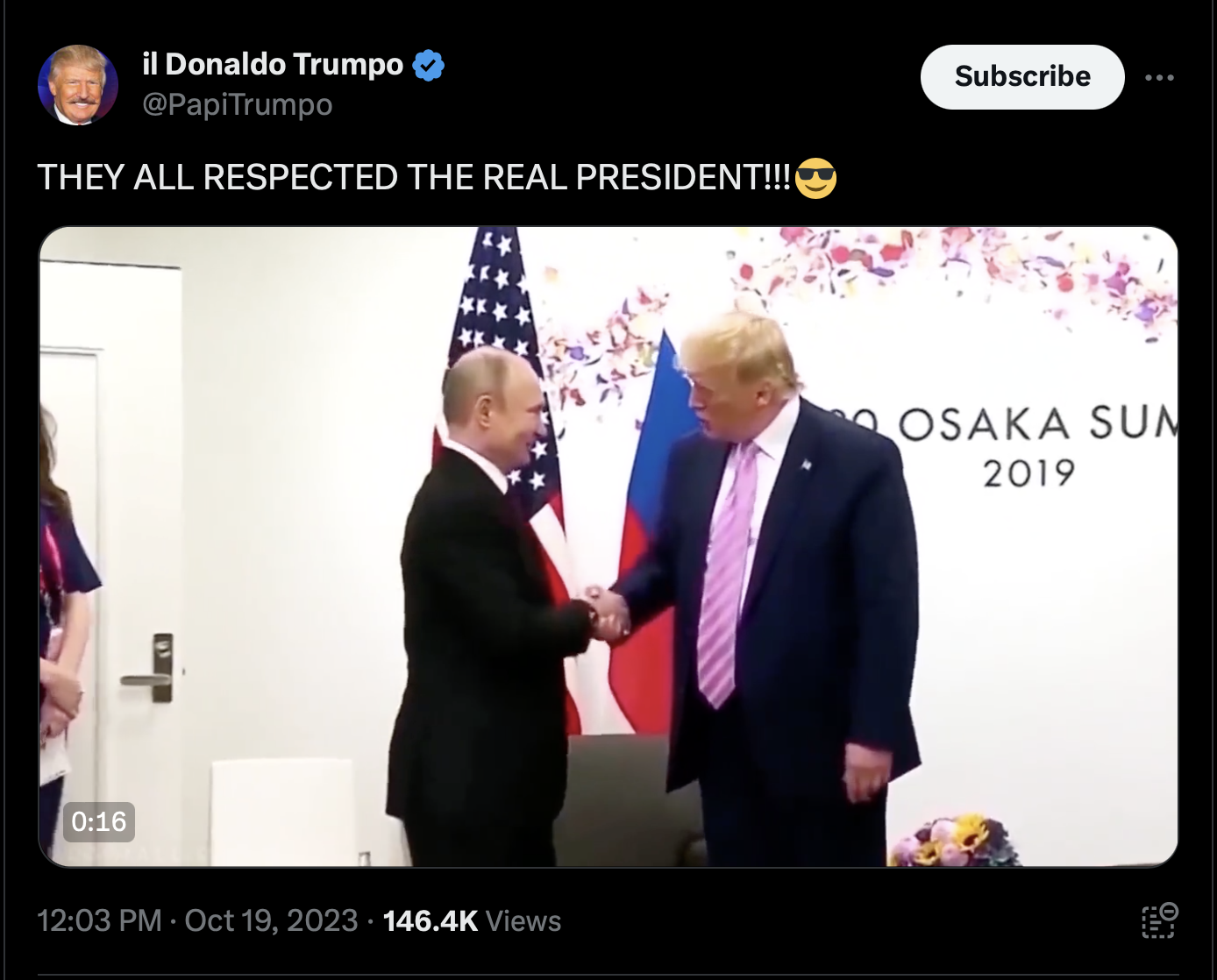Click the 0:16 video duration badge
This screenshot has height=980, width=1217.
(x=99, y=821)
